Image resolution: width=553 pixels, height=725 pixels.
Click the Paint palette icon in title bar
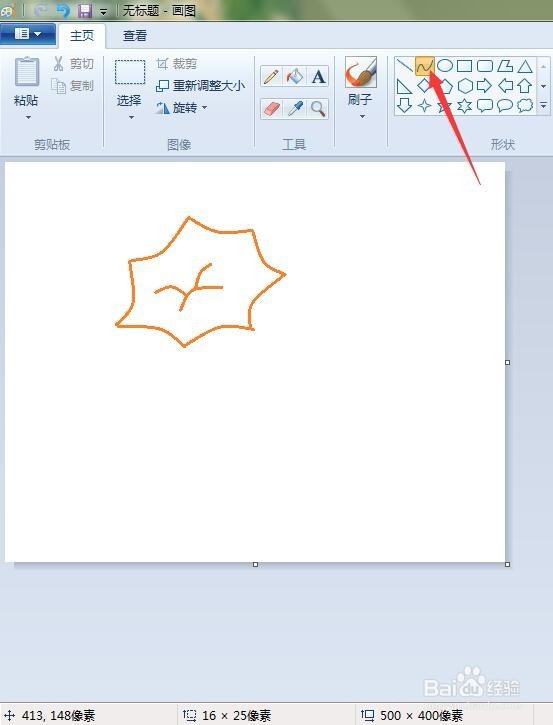[x=8, y=10]
